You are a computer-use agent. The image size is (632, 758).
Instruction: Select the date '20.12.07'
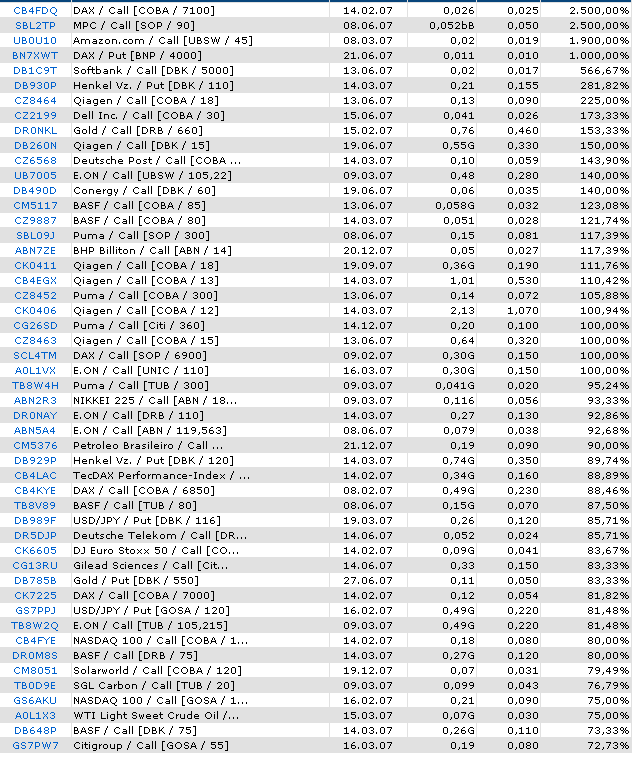[x=367, y=250]
